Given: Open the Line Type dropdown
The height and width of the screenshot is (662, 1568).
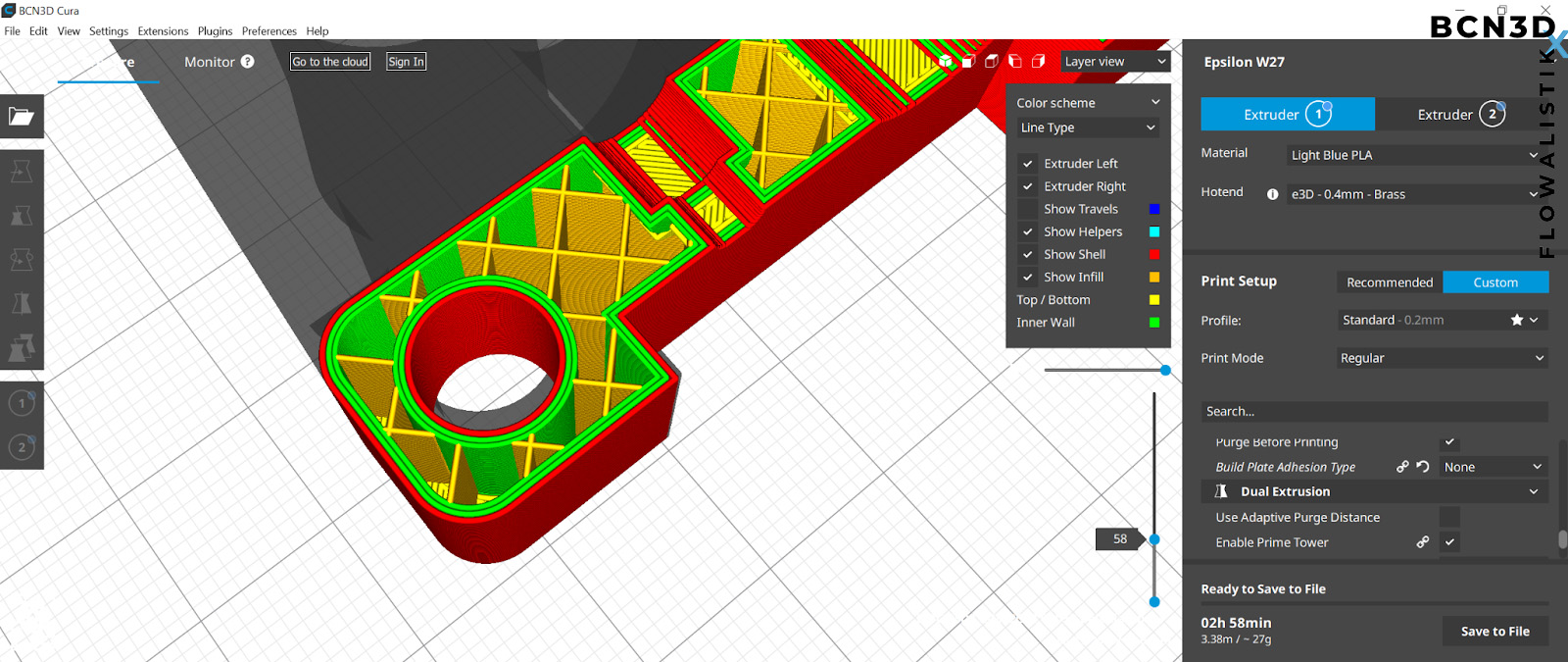Looking at the screenshot, I should click(x=1088, y=127).
